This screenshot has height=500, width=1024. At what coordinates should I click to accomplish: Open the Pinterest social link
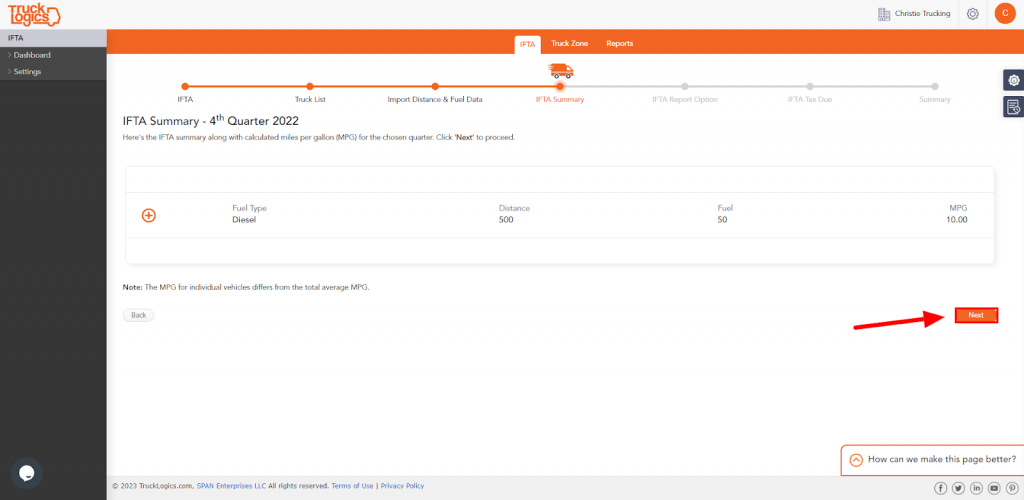click(x=1012, y=488)
